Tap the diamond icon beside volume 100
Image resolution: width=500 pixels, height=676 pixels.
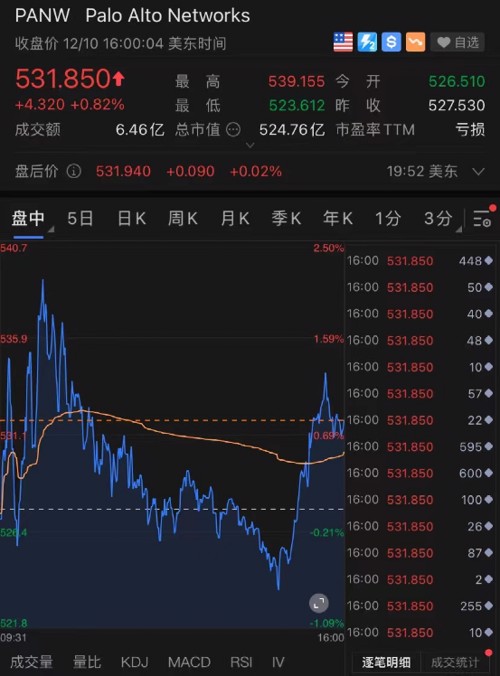pos(489,500)
